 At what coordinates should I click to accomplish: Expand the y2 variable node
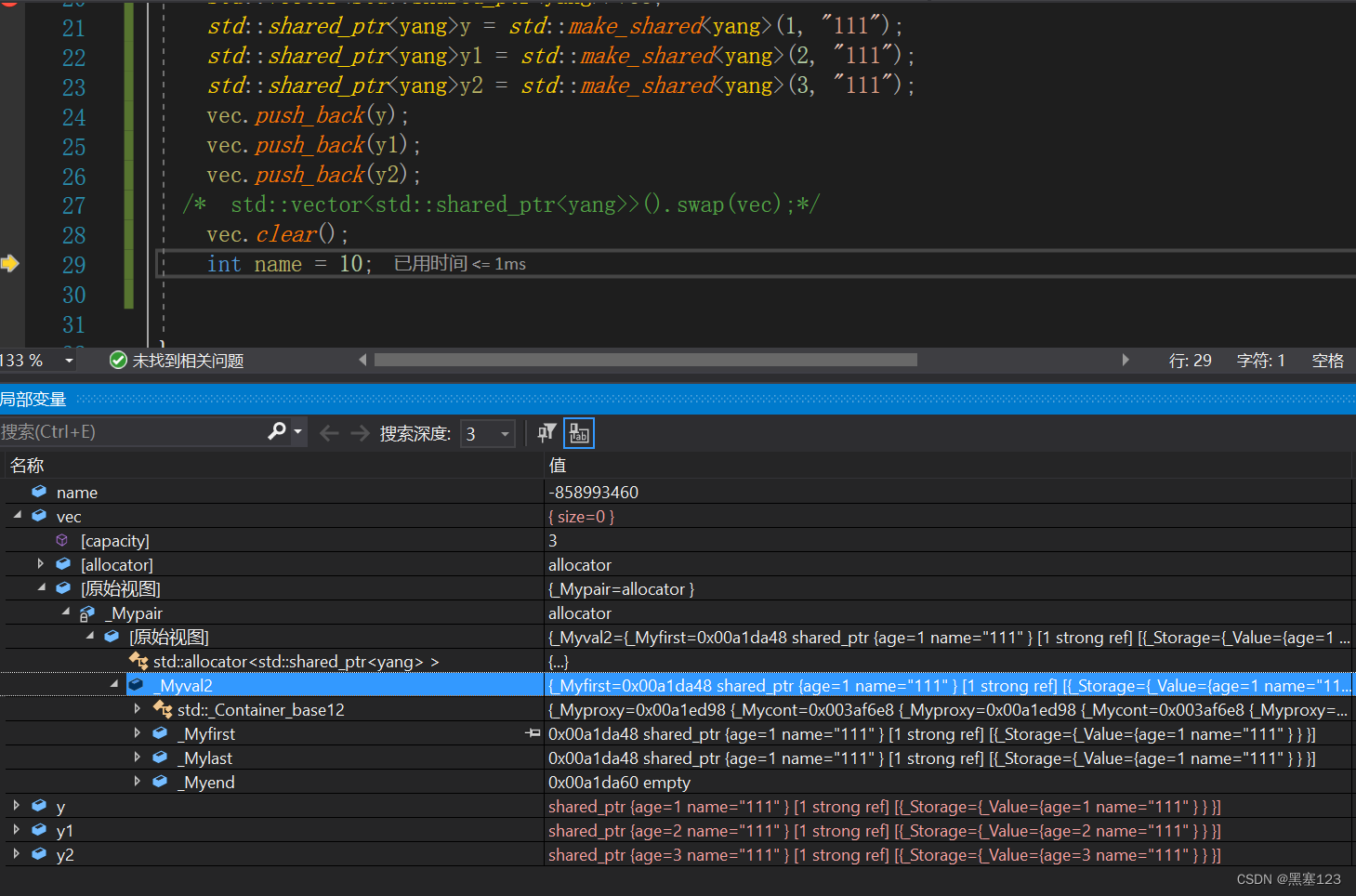[16, 853]
